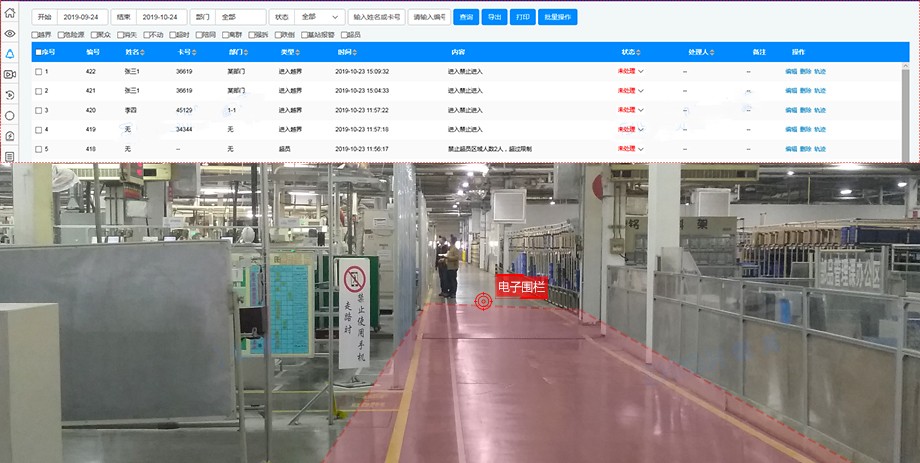This screenshot has width=920, height=463.
Task: Sort the table by the 时间 column header
Action: coord(345,51)
